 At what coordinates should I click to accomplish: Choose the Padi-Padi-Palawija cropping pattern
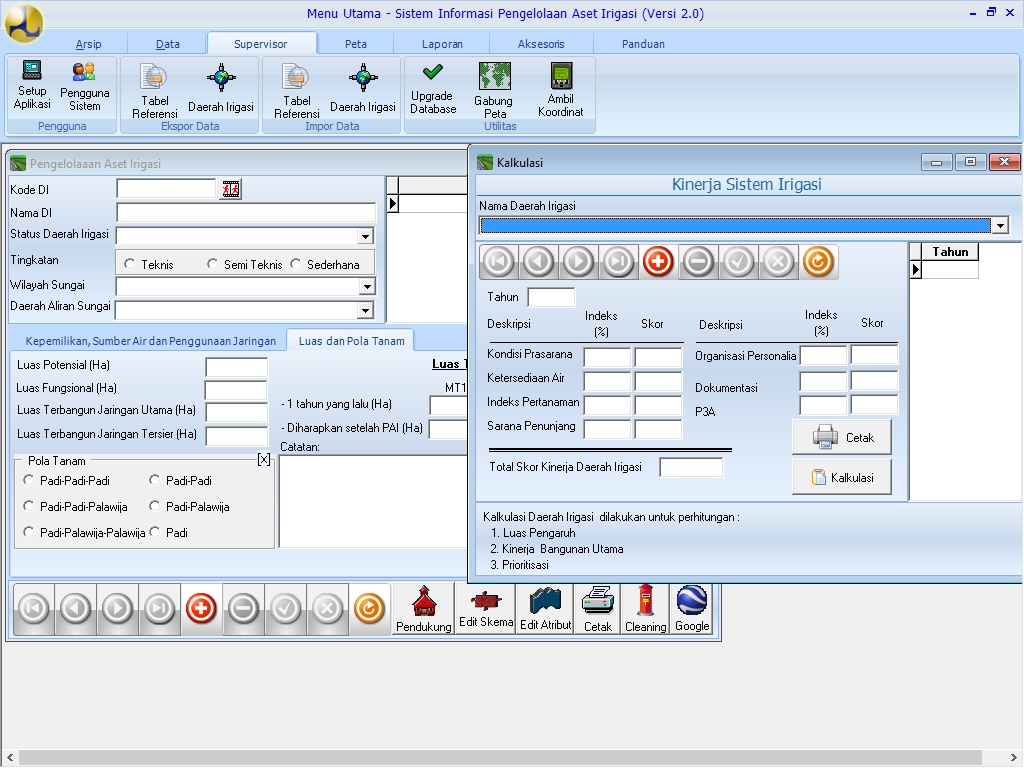point(29,507)
